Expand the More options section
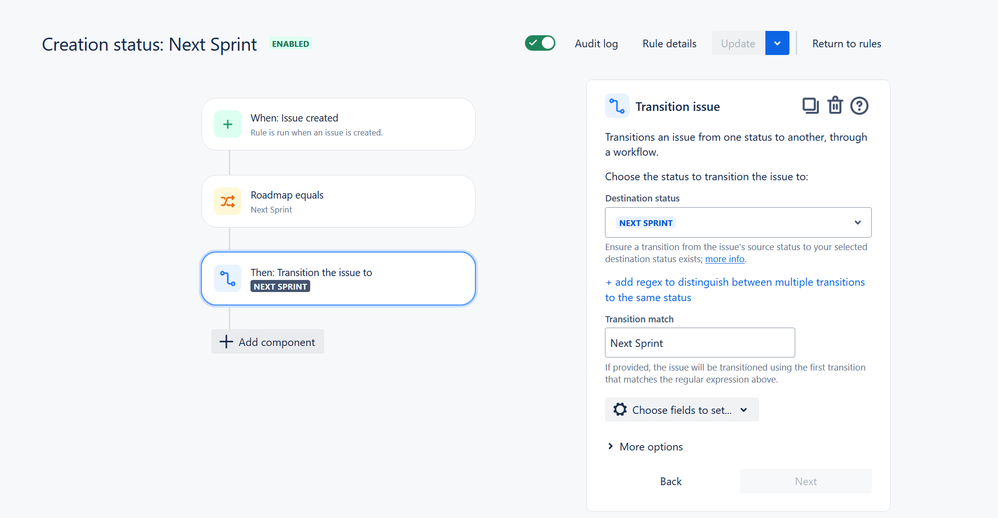Screen dimensions: 998x518 (645, 447)
